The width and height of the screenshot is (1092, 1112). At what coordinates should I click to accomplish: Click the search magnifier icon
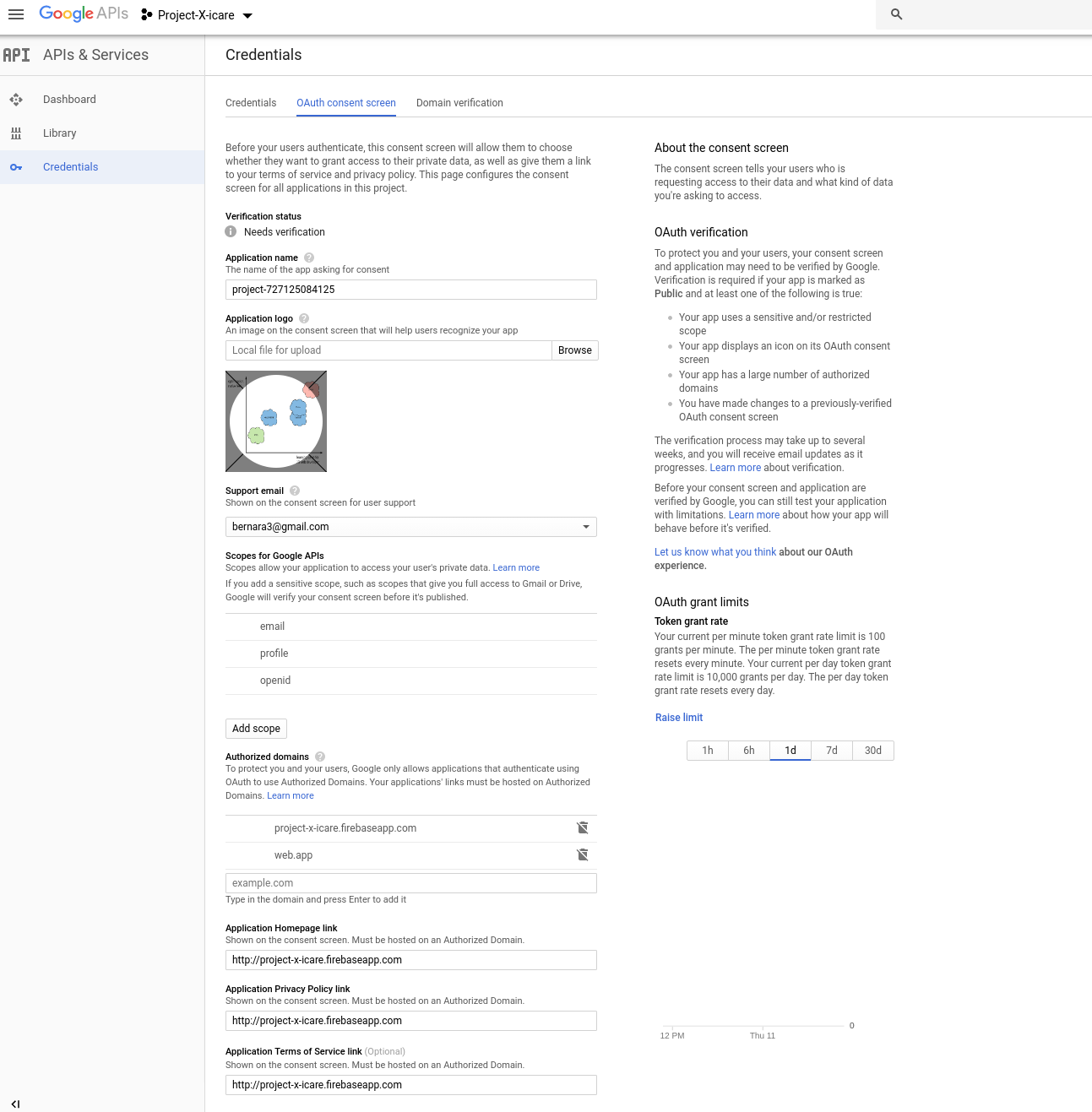897,14
